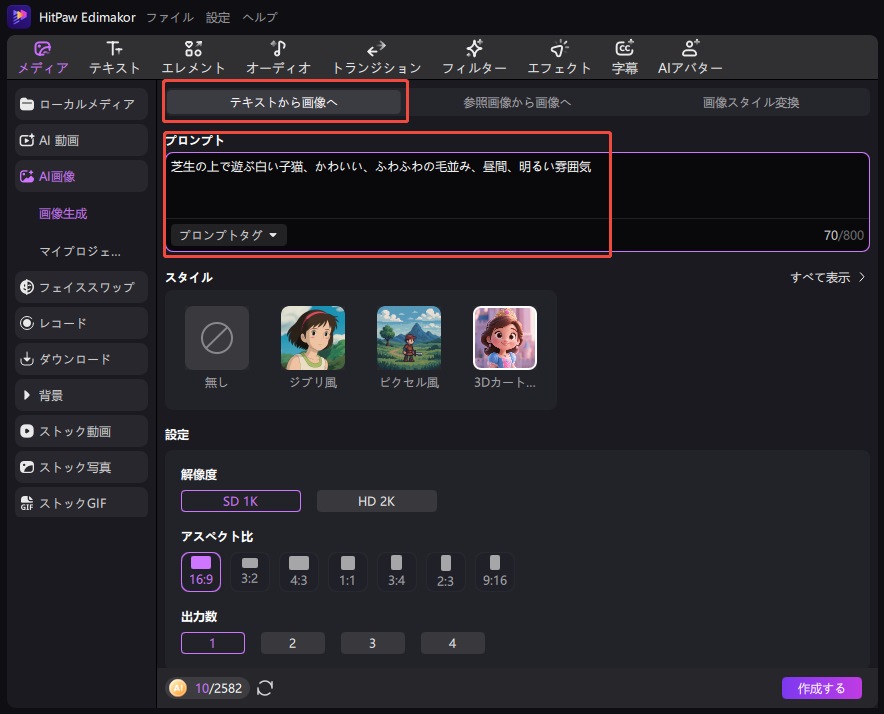Select HD 2K resolution

[x=377, y=501]
